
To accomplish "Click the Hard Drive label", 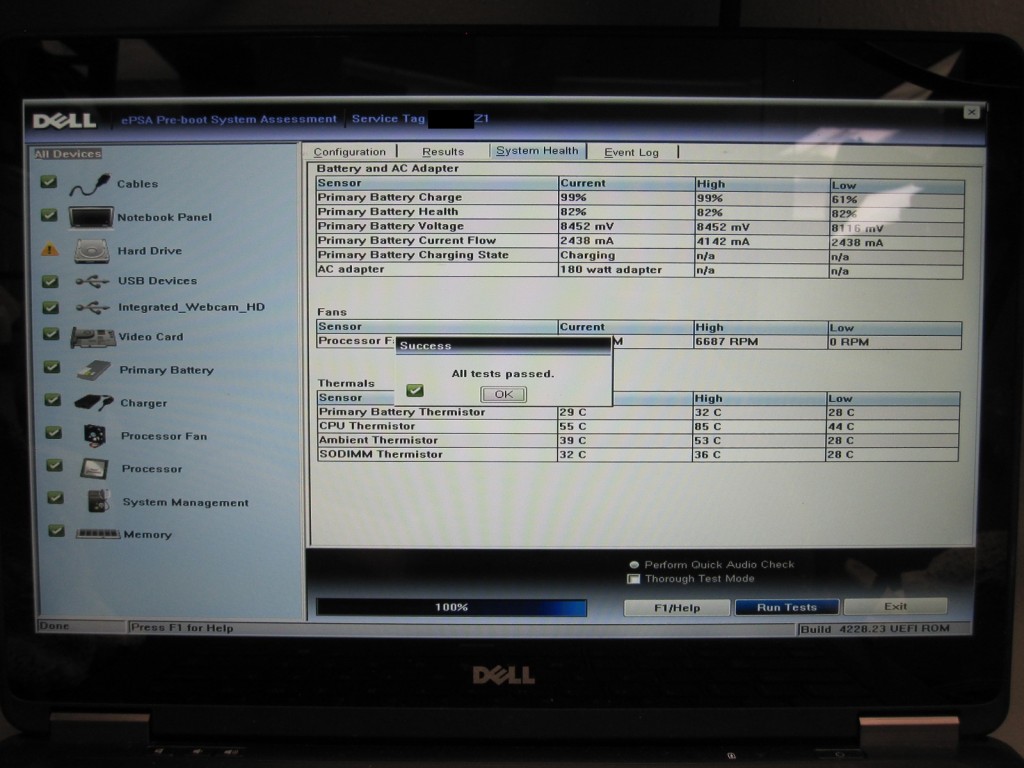I will (x=150, y=251).
